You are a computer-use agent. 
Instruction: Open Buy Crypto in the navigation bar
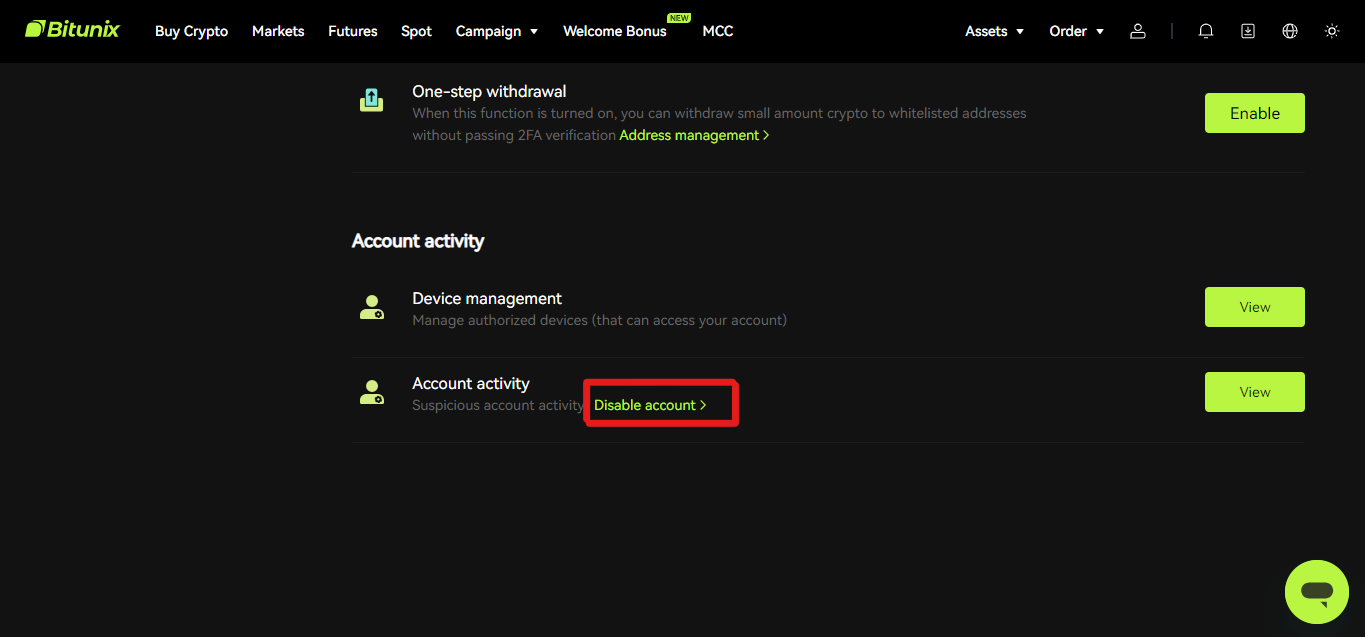tap(191, 31)
